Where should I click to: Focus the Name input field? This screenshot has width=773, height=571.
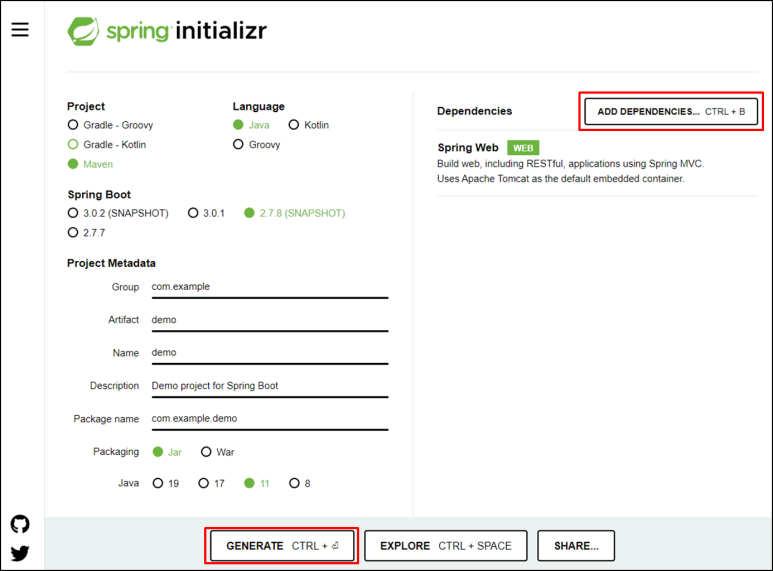tap(270, 353)
